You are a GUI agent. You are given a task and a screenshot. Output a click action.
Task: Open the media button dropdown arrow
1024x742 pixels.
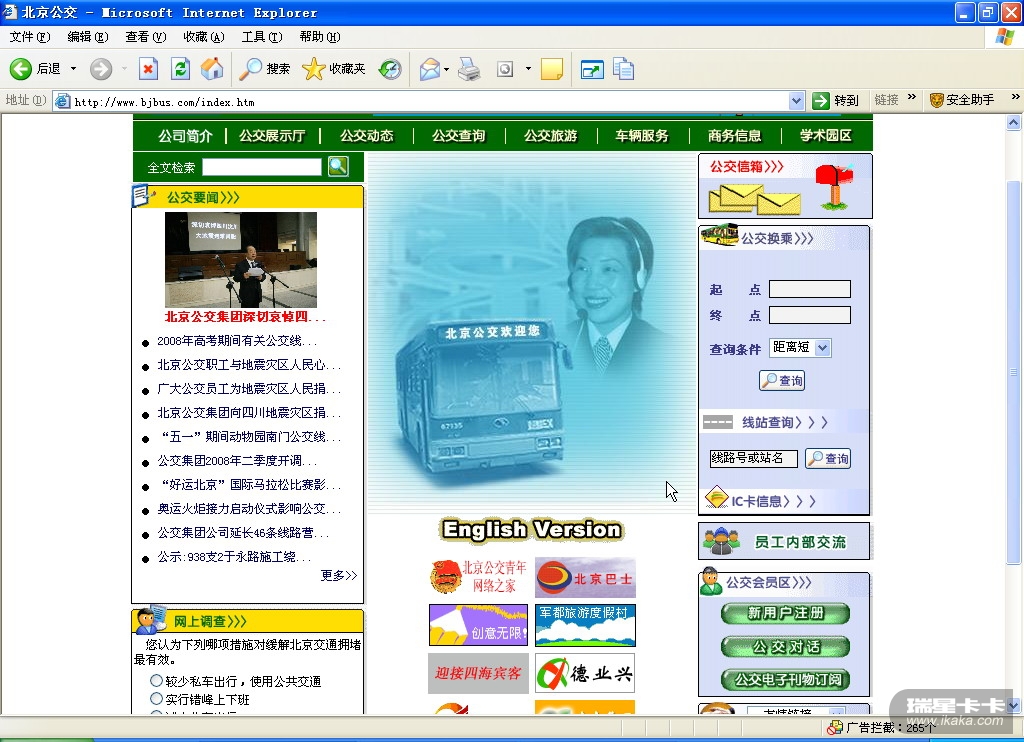pos(528,69)
